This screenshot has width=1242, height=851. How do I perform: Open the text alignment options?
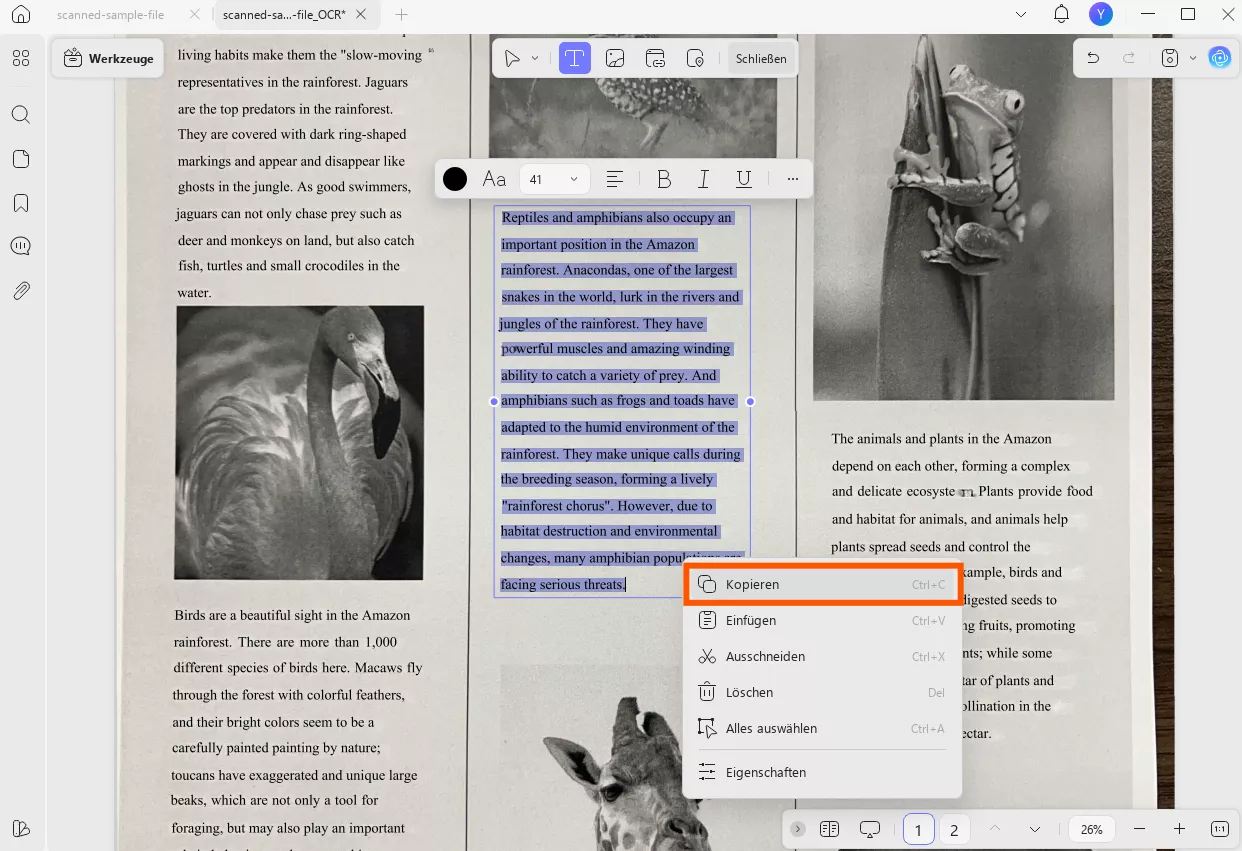(x=615, y=179)
